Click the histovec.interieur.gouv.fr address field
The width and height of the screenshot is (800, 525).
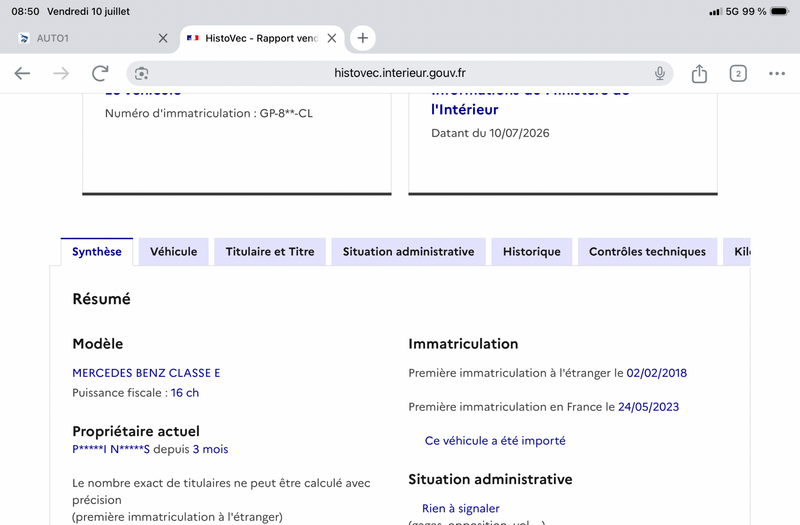pos(399,73)
